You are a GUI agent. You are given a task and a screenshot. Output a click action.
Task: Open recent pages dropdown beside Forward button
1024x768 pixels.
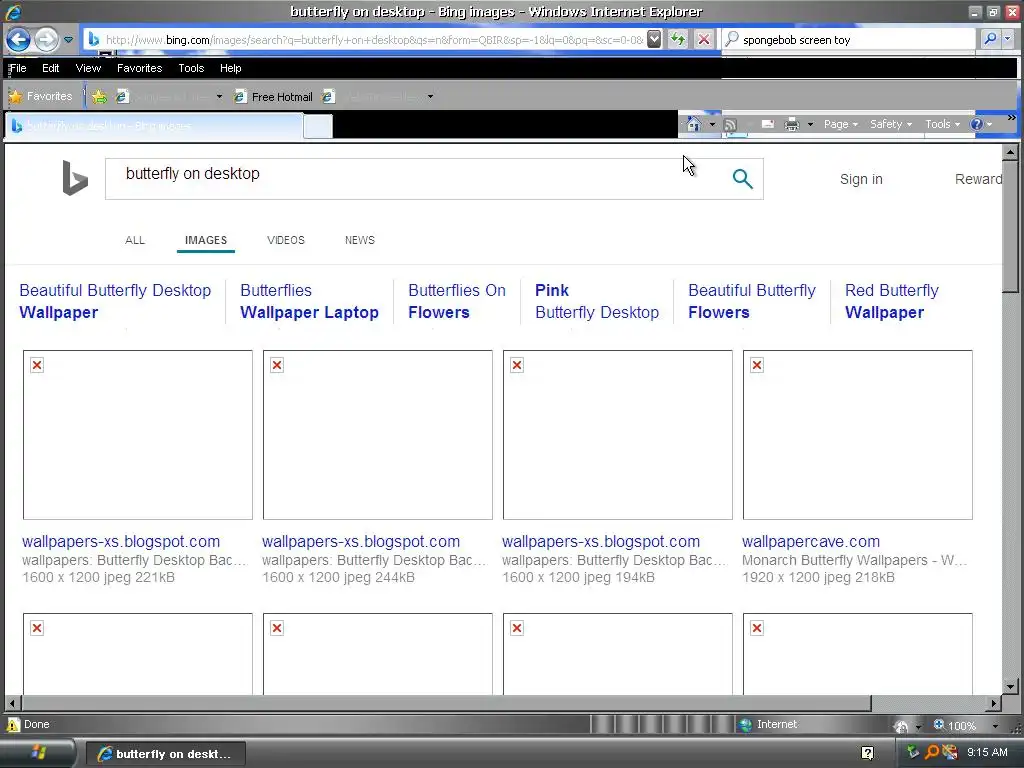click(68, 40)
